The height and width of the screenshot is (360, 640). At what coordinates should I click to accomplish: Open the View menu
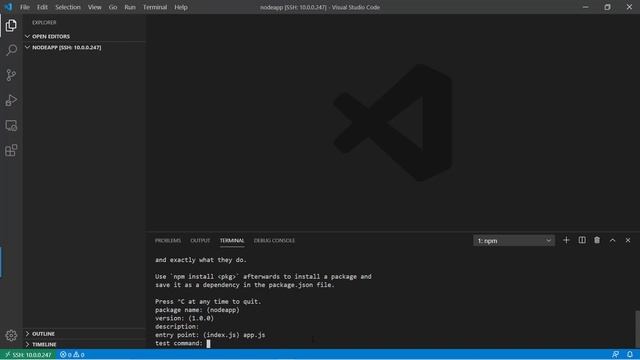(94, 7)
